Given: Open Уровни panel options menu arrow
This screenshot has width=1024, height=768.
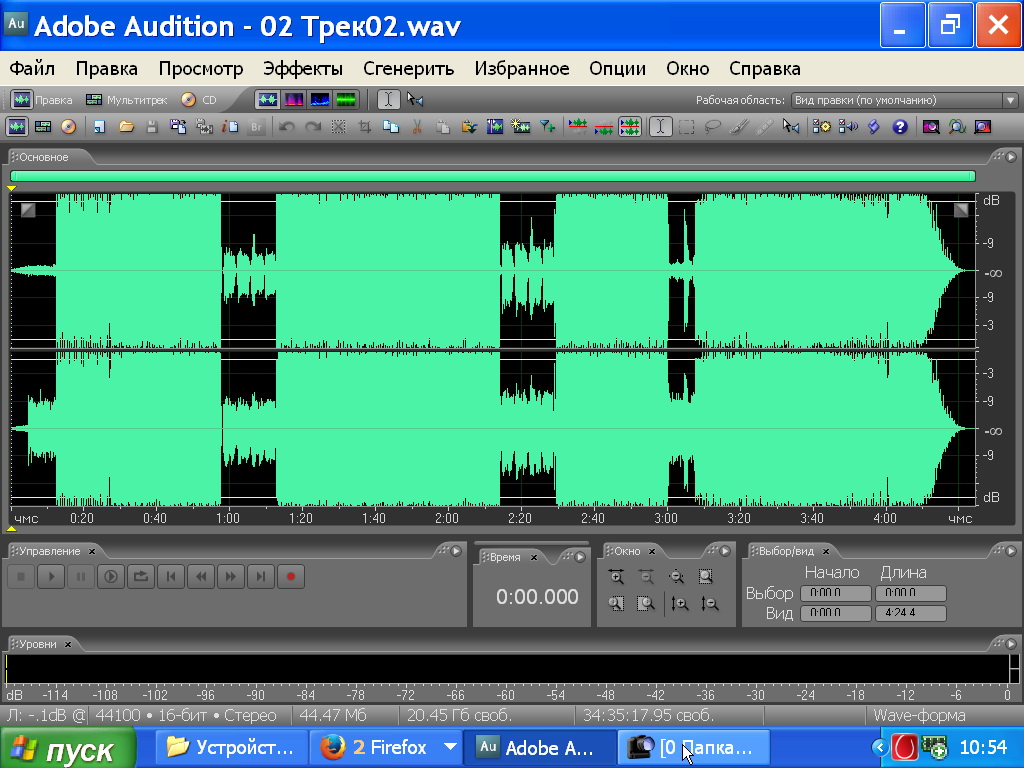Looking at the screenshot, I should click(1011, 644).
